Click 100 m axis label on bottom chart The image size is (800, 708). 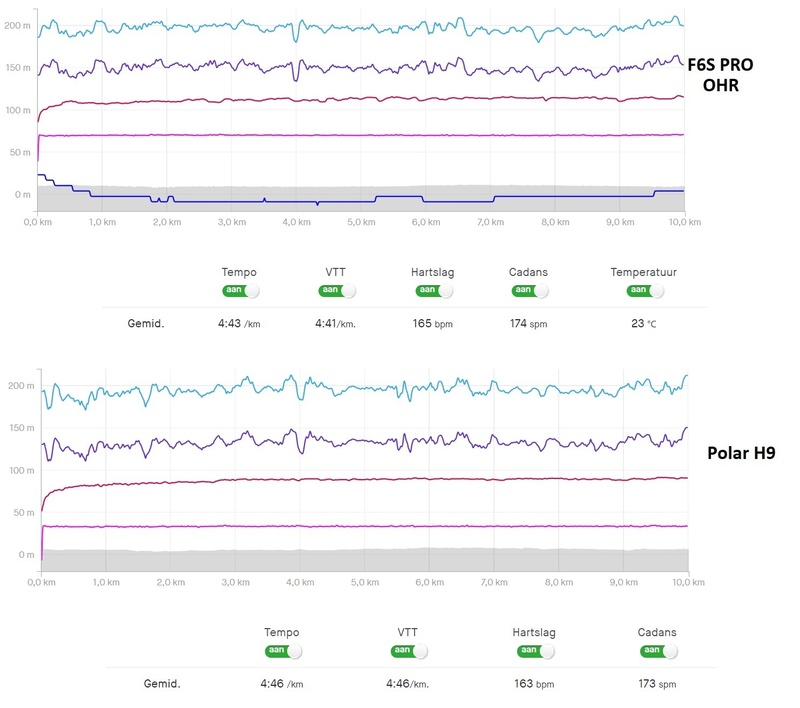click(21, 470)
